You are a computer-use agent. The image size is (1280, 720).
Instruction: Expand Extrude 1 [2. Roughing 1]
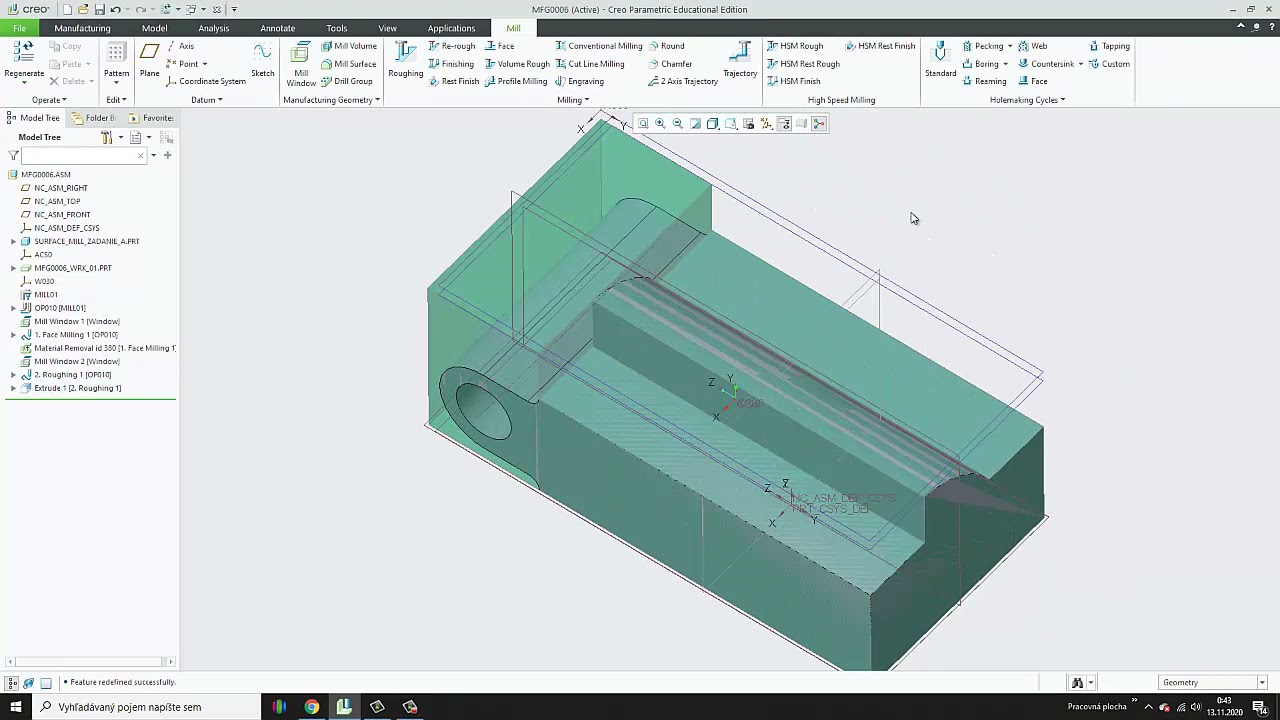tap(13, 388)
